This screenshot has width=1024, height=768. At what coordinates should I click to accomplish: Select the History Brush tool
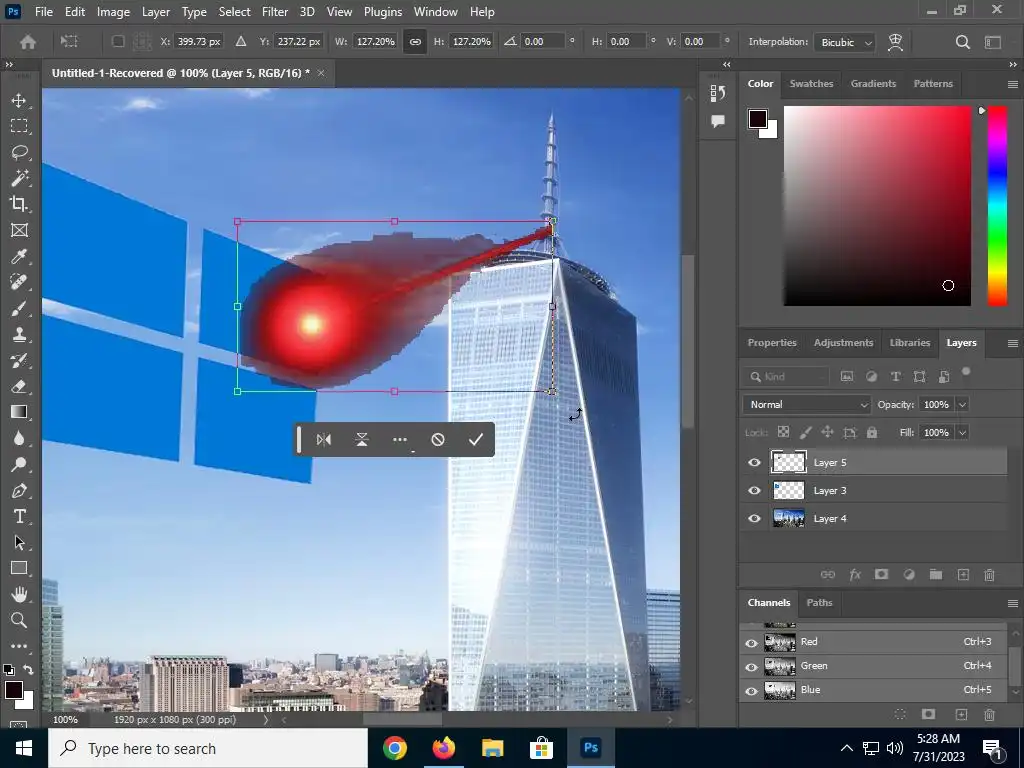19,360
